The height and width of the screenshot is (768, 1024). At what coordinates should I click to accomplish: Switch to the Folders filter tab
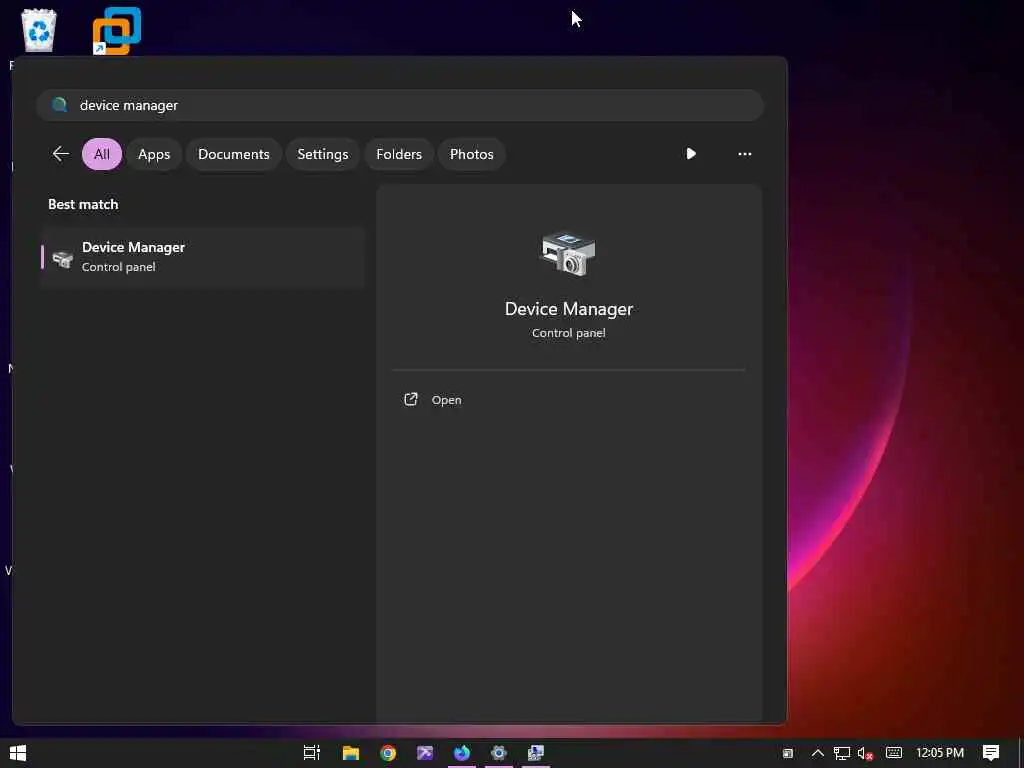[x=399, y=154]
